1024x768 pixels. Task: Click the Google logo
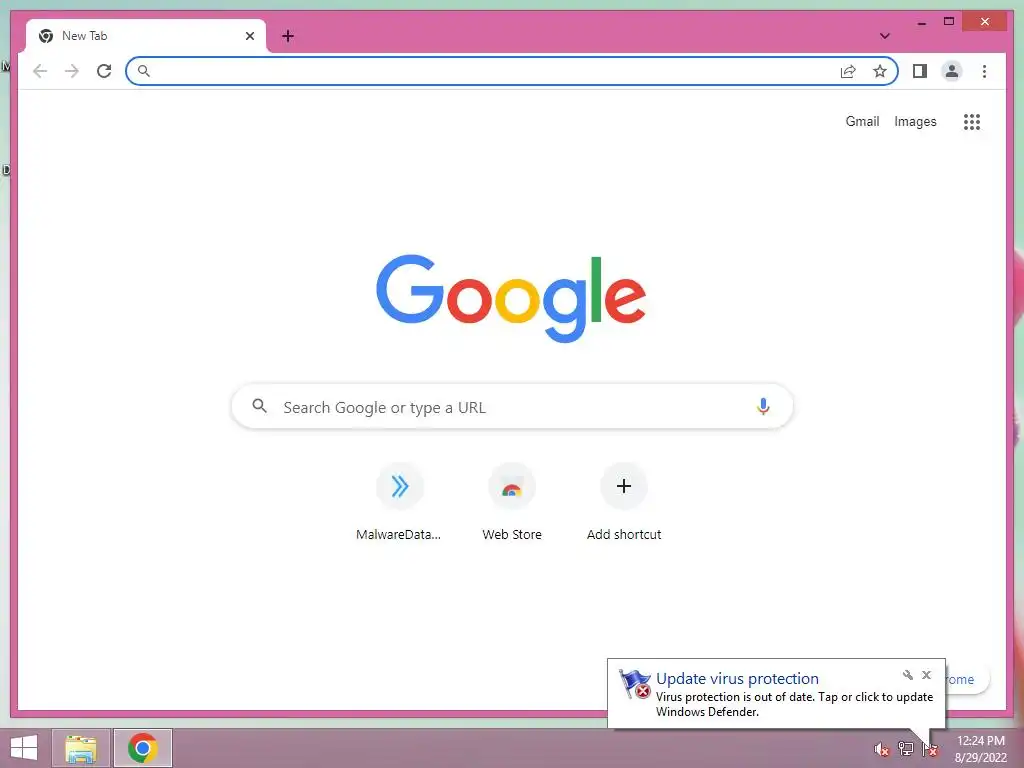point(511,298)
